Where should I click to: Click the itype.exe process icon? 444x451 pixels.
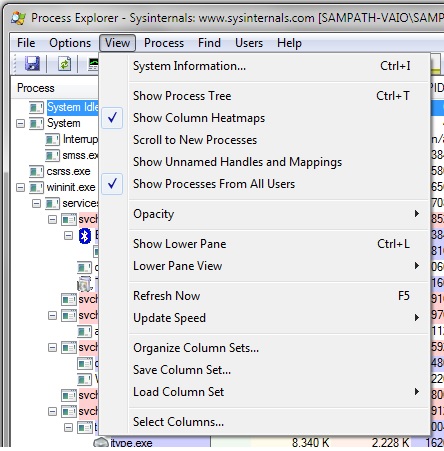pyautogui.click(x=101, y=442)
